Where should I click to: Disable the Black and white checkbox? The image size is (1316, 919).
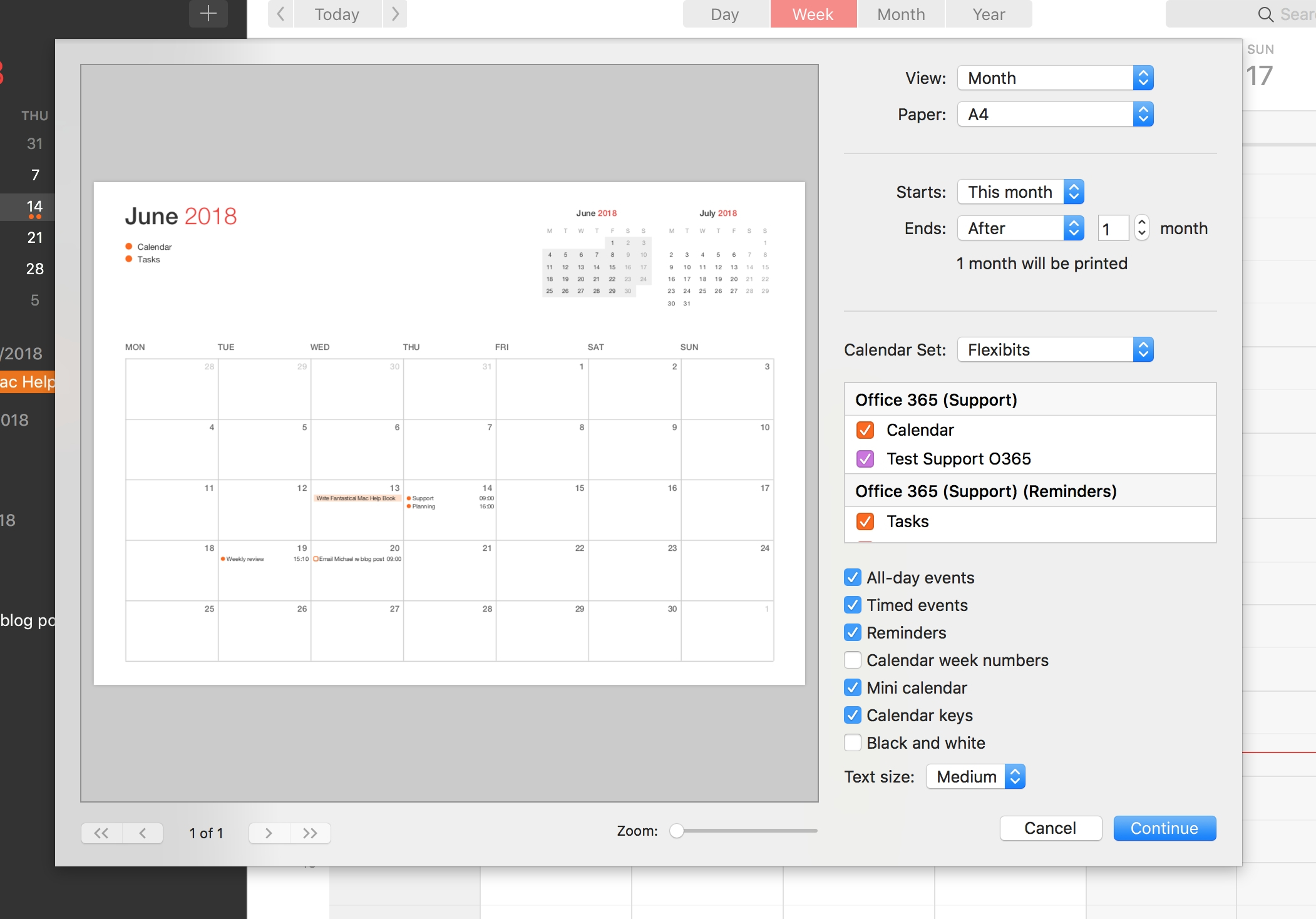click(x=852, y=741)
